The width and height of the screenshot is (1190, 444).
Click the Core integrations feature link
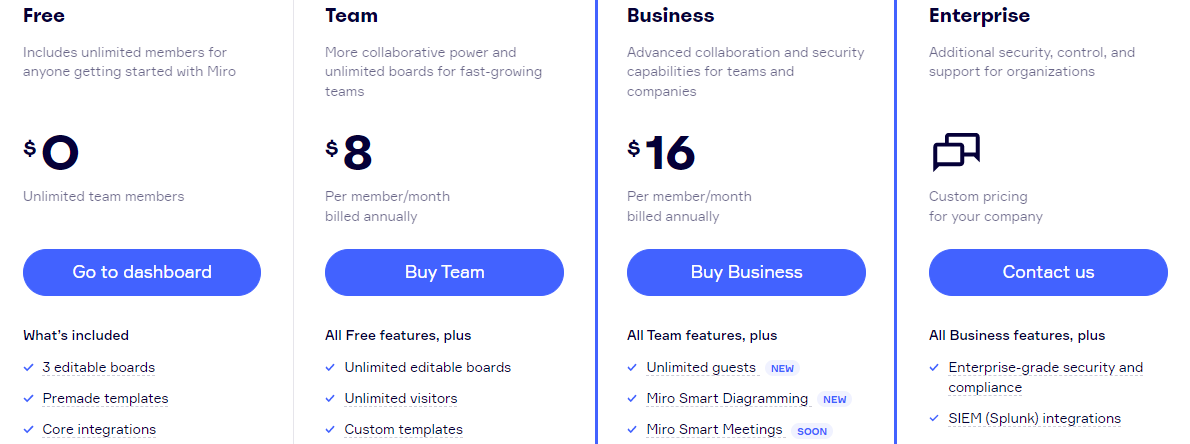(x=99, y=430)
